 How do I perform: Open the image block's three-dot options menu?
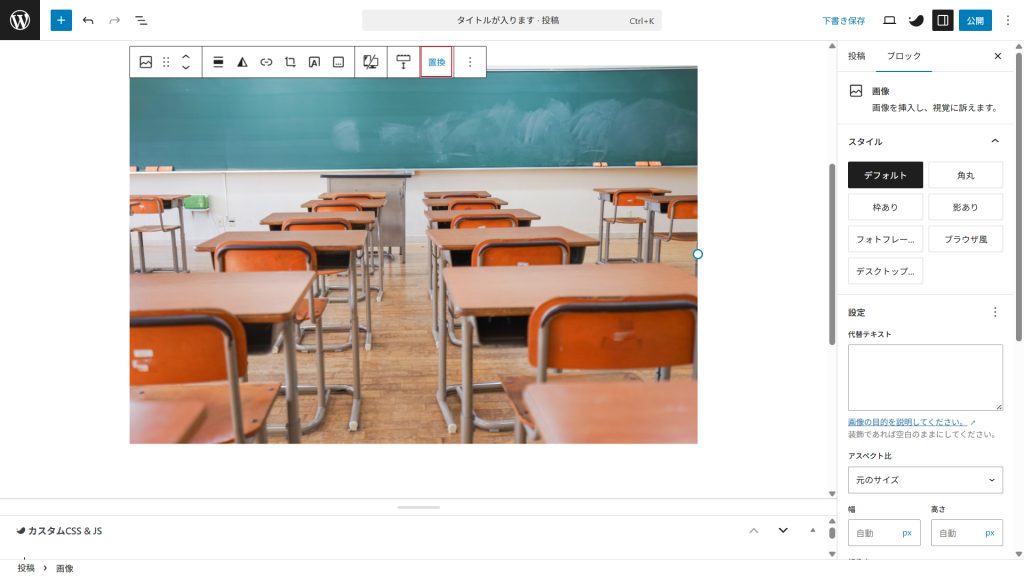click(470, 62)
